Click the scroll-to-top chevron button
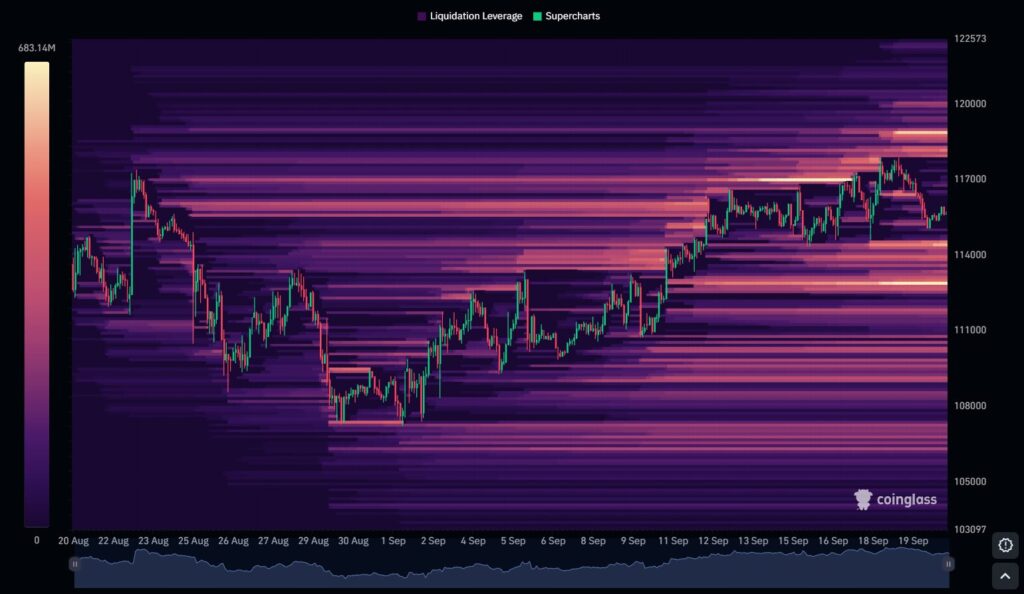1024x594 pixels. pyautogui.click(x=1005, y=576)
